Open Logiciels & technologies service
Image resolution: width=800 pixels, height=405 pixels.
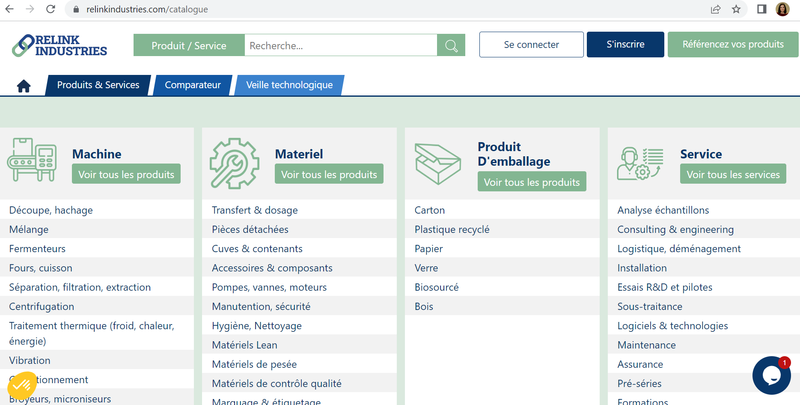click(x=672, y=326)
